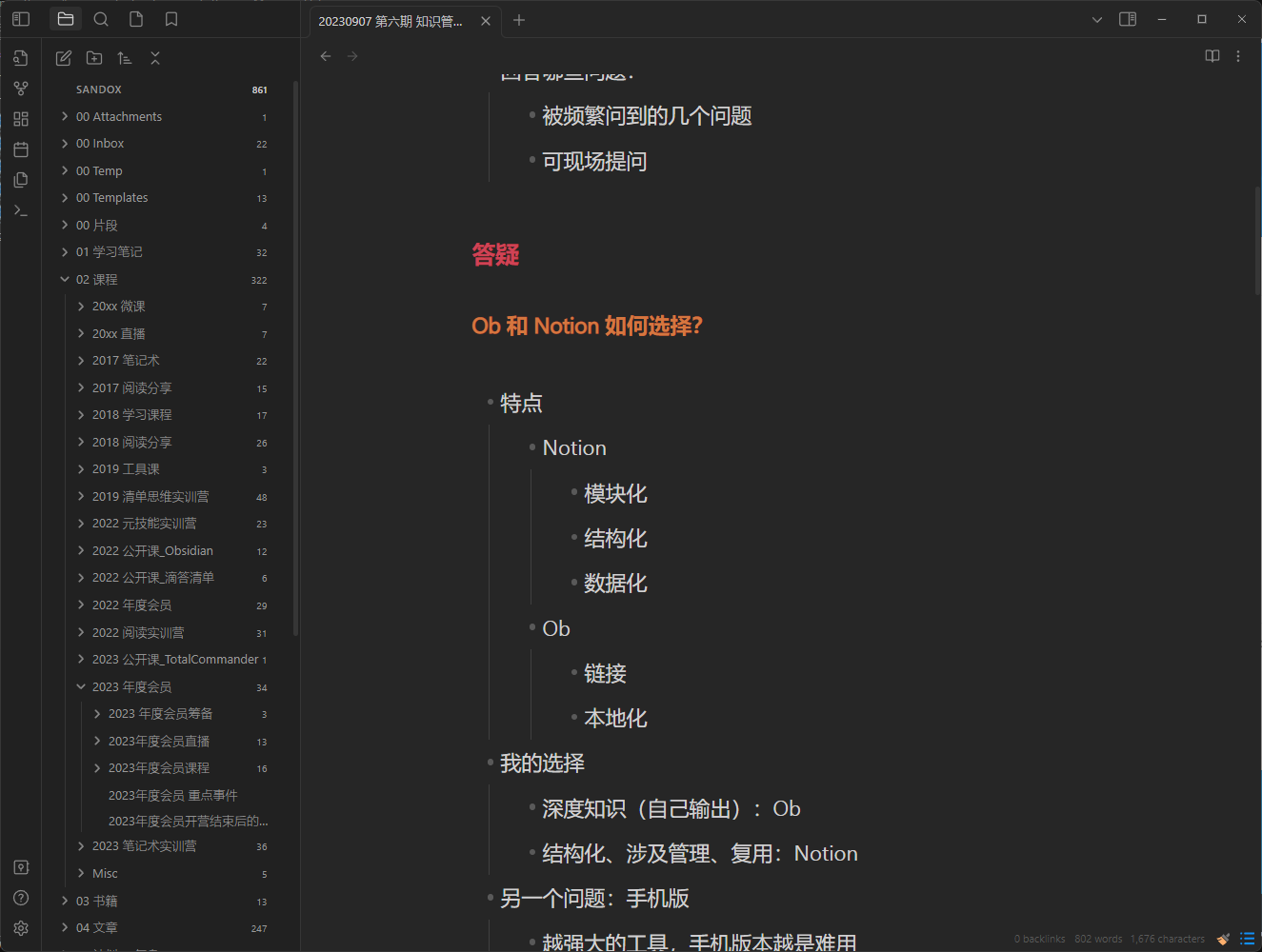Click the broom icon in status bar
This screenshot has height=952, width=1262.
[1224, 939]
